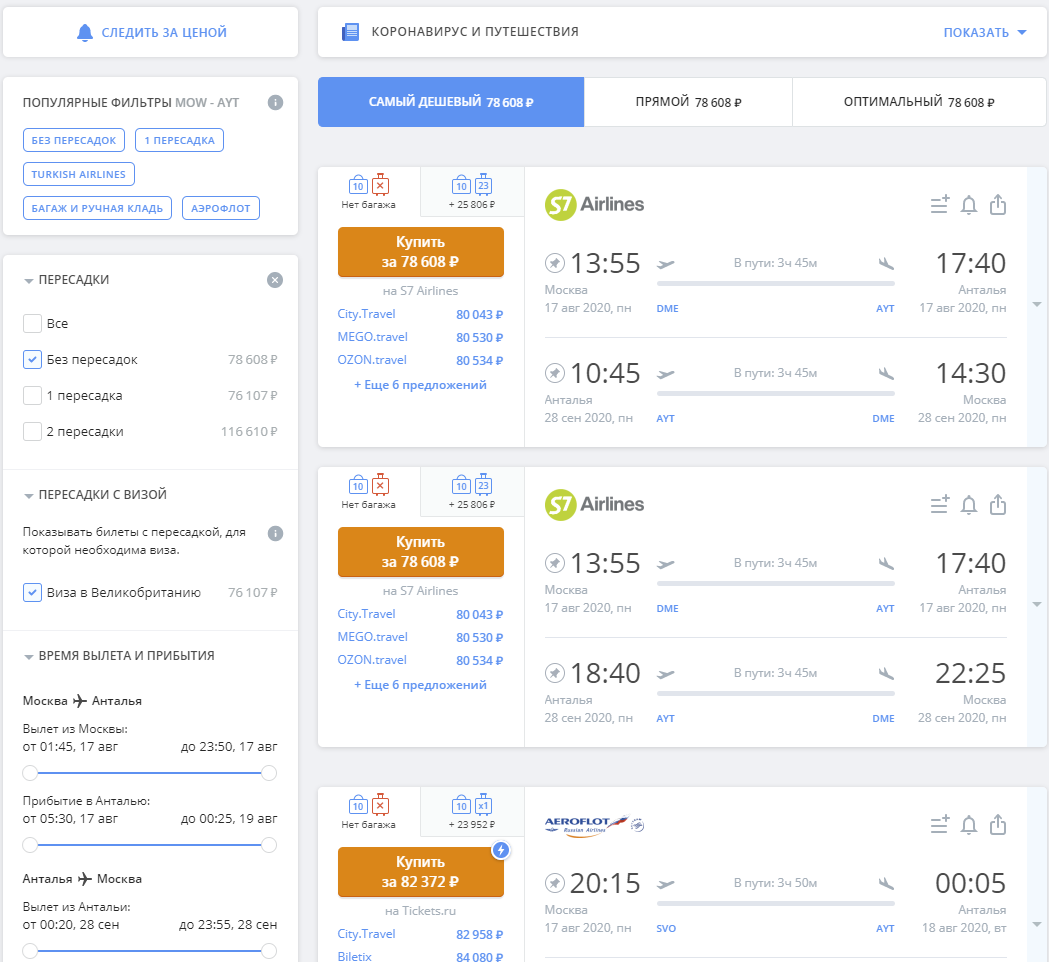Select baggage +23 952 ₽ option in Aeroflot ticket
Image resolution: width=1049 pixels, height=962 pixels.
point(472,811)
